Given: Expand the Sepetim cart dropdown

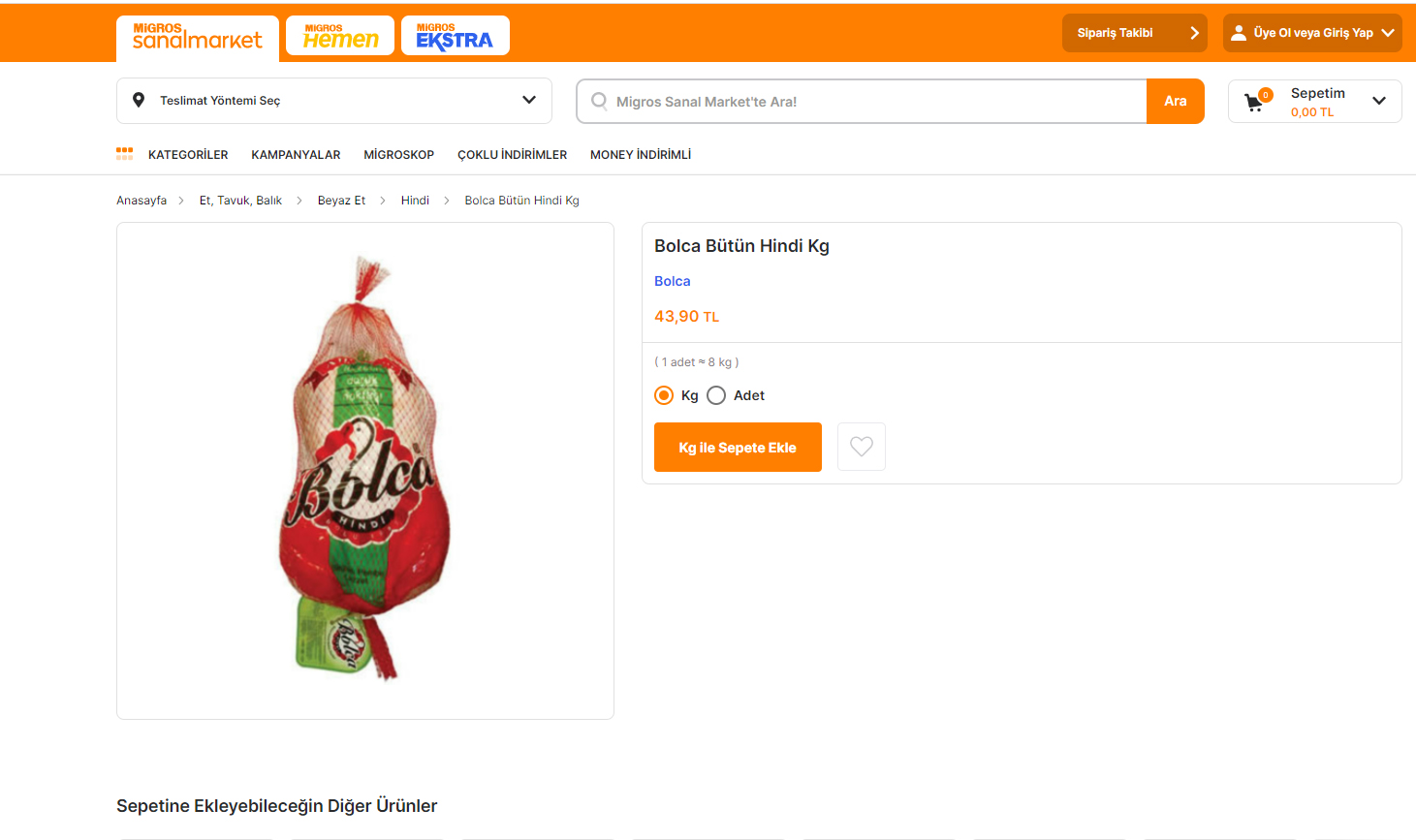Looking at the screenshot, I should coord(1379,101).
